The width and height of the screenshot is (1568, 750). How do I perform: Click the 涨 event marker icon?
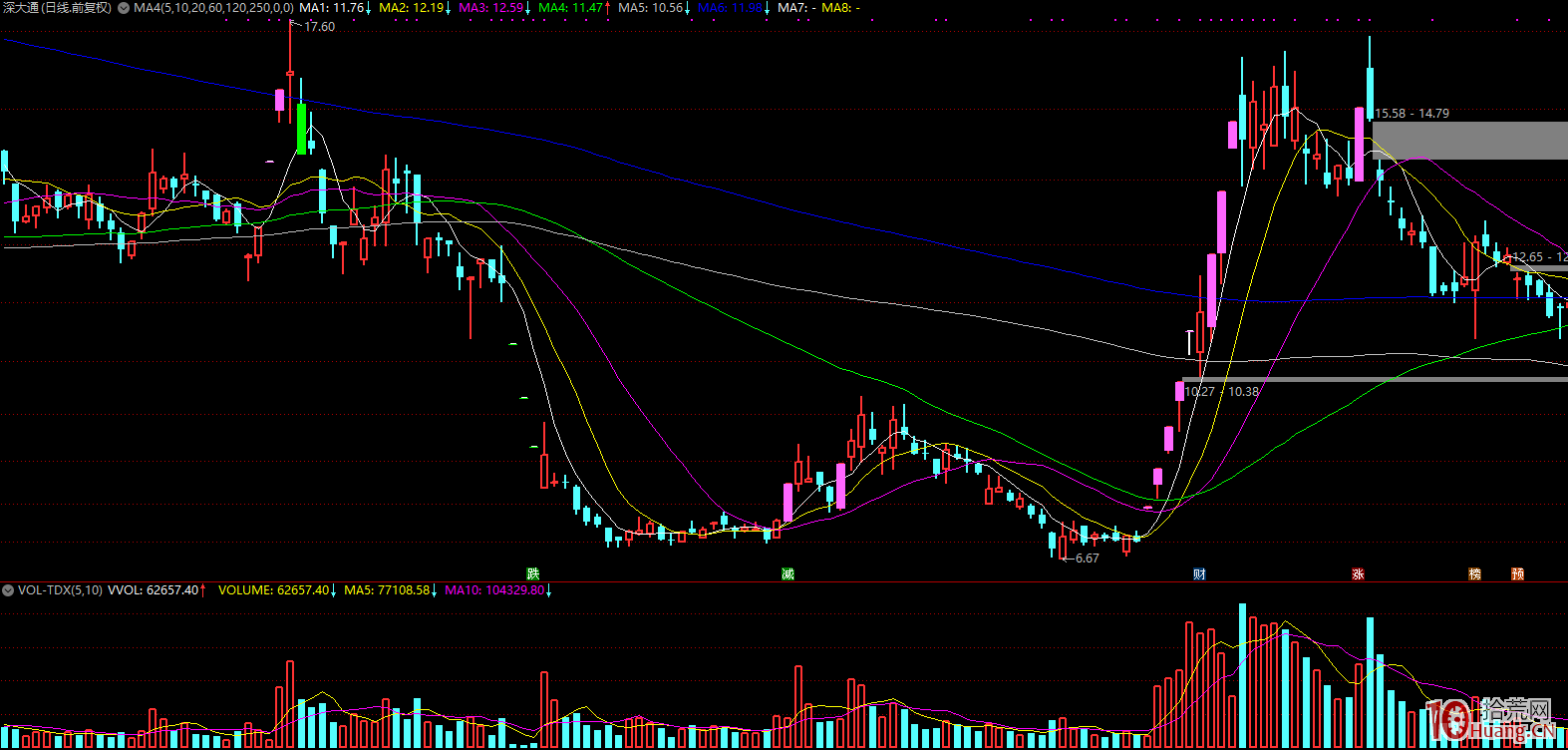click(1358, 573)
